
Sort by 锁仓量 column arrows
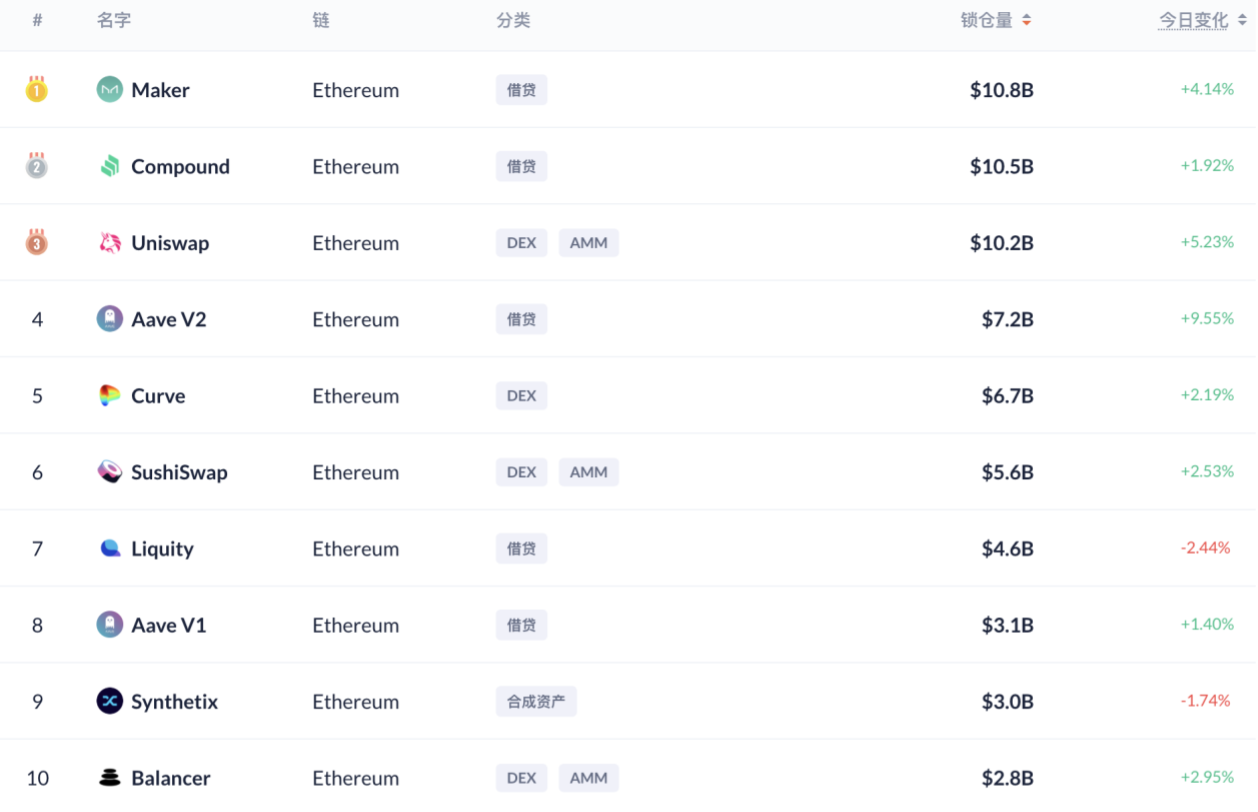pos(1026,20)
